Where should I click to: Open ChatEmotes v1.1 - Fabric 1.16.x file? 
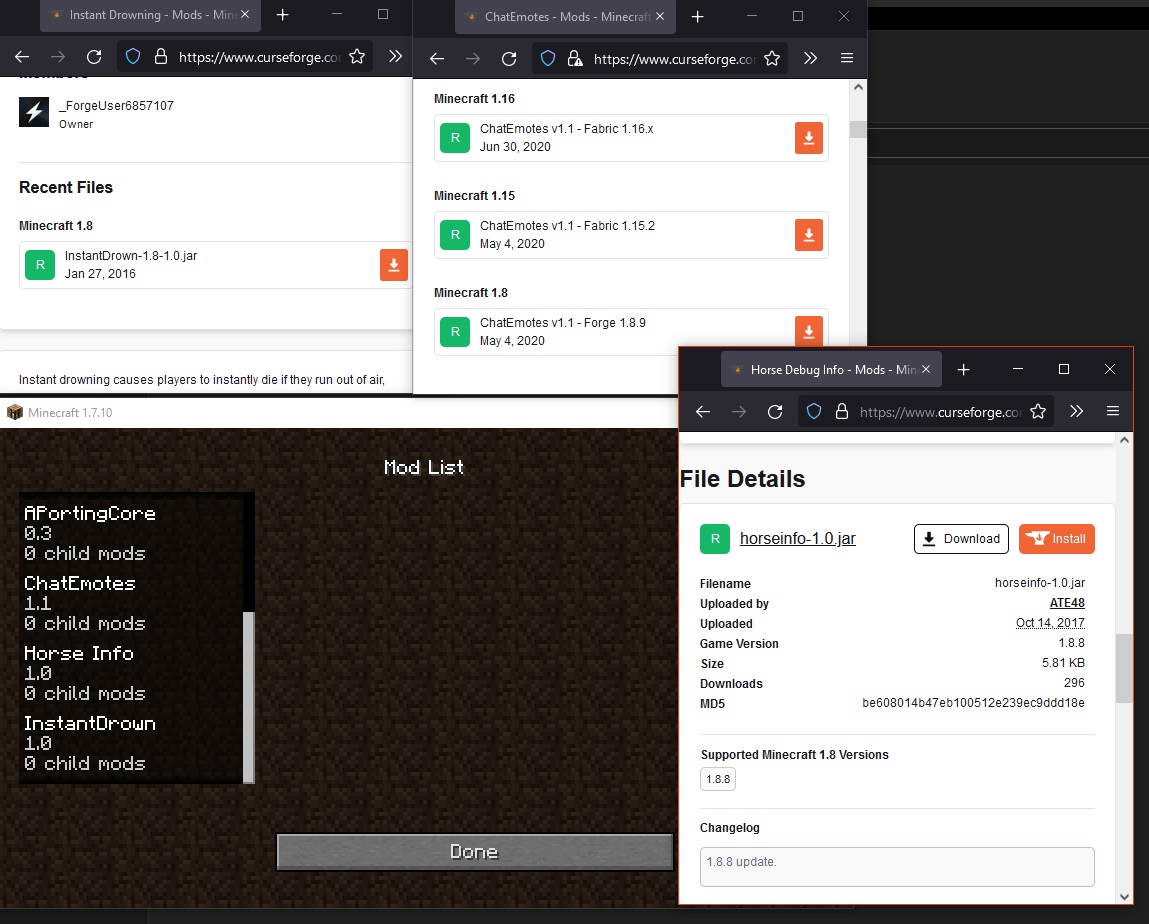click(x=566, y=129)
